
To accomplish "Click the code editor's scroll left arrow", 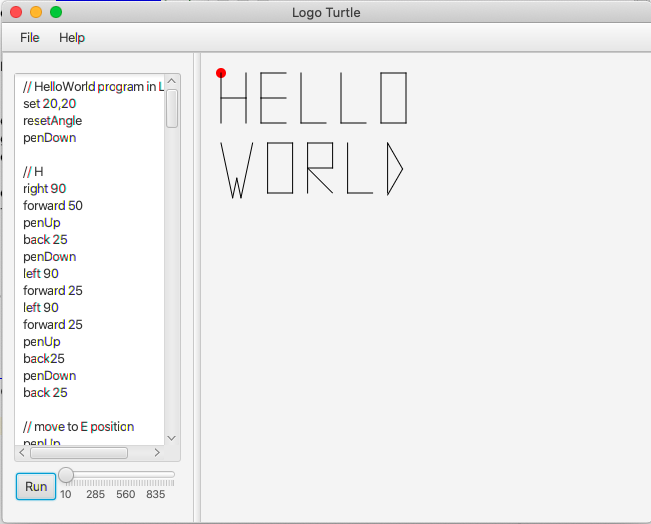I will coord(24,452).
